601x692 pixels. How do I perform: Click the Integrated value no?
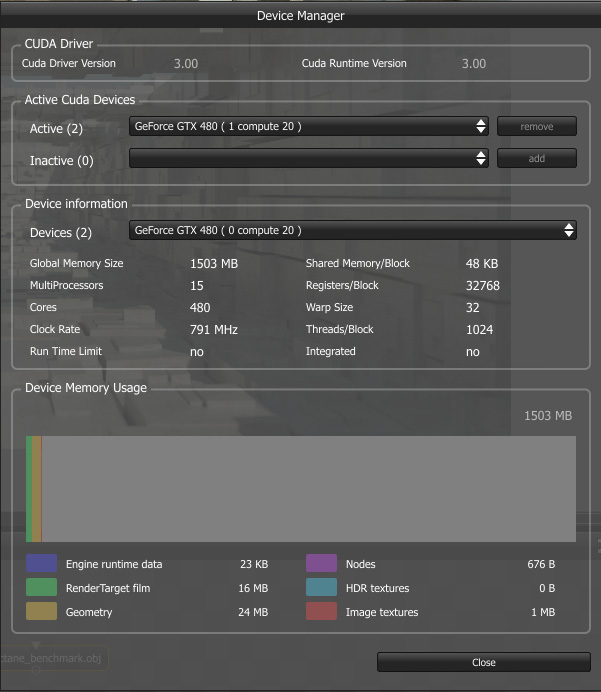coord(473,352)
